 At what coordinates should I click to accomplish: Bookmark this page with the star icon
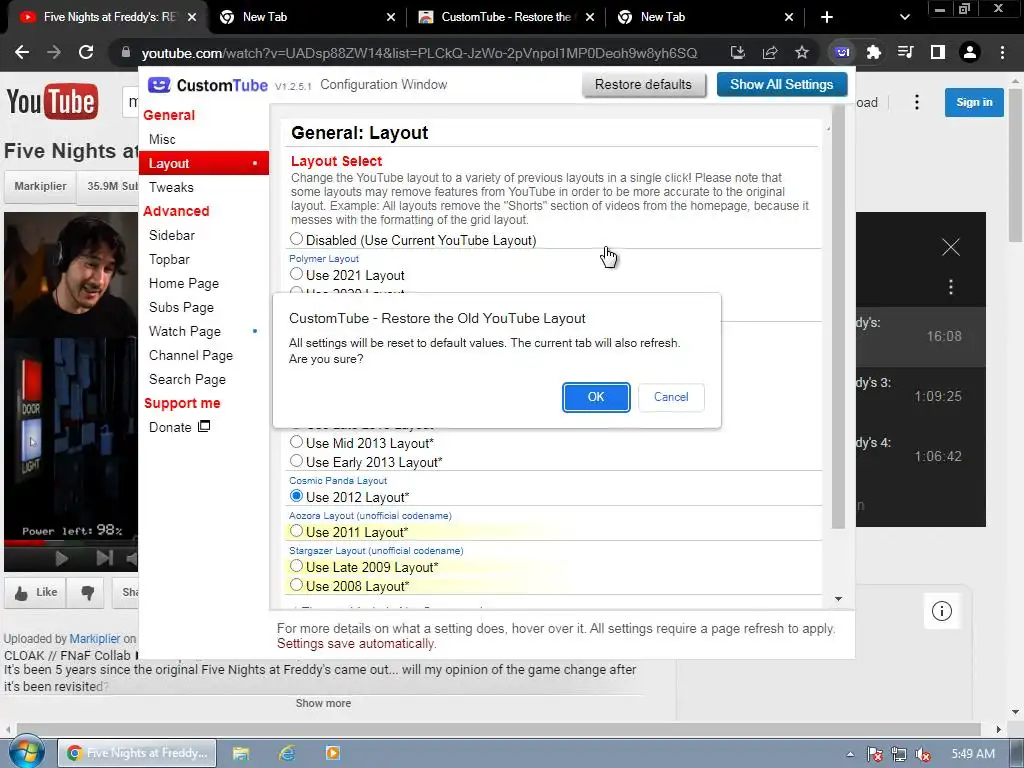802,52
